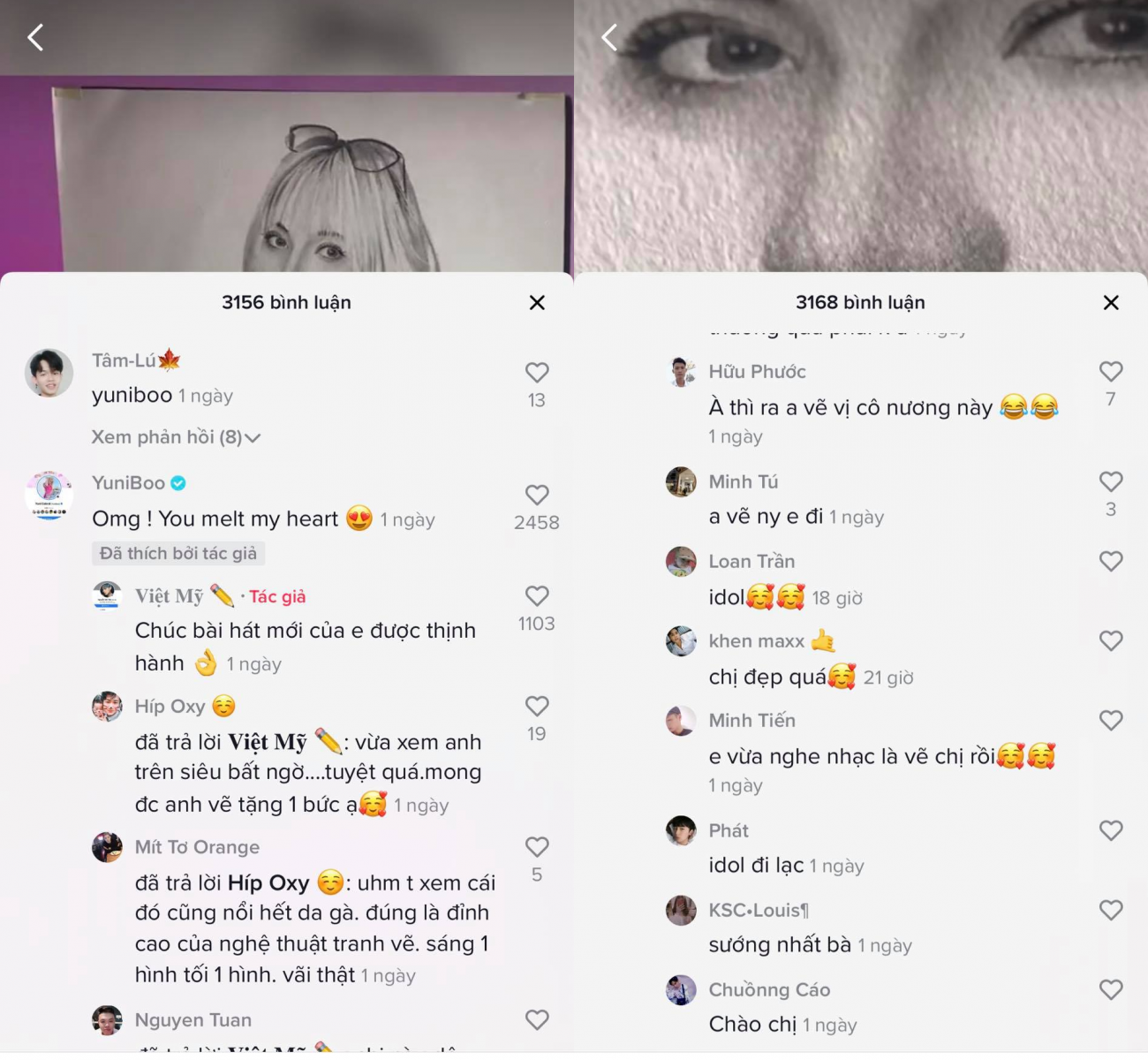Heart Phát's idol đi lạc comment

[x=1111, y=830]
